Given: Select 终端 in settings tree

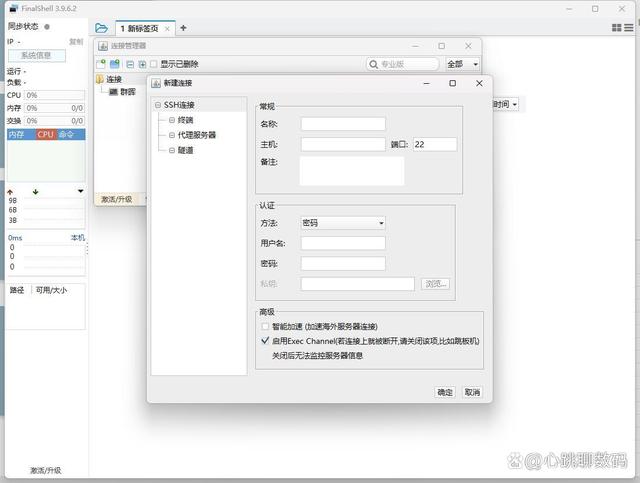Looking at the screenshot, I should click(185, 120).
